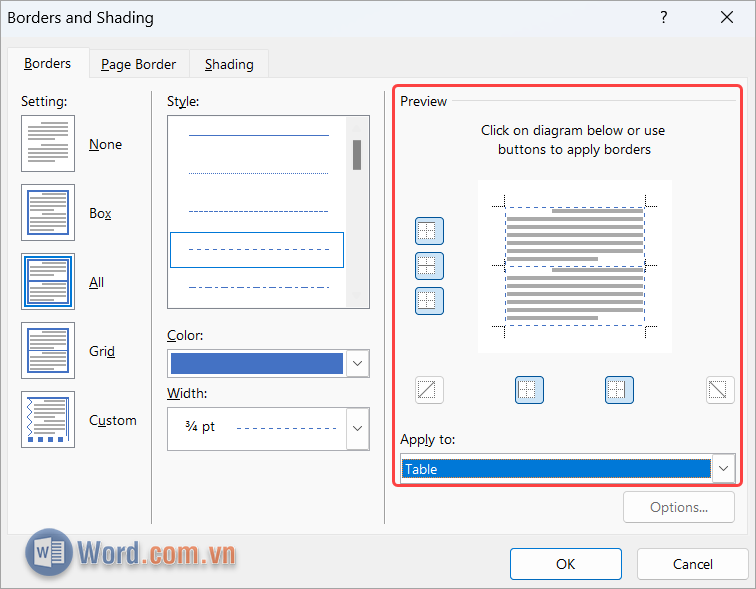Open the Page Border tab
The width and height of the screenshot is (756, 589).
click(x=139, y=64)
